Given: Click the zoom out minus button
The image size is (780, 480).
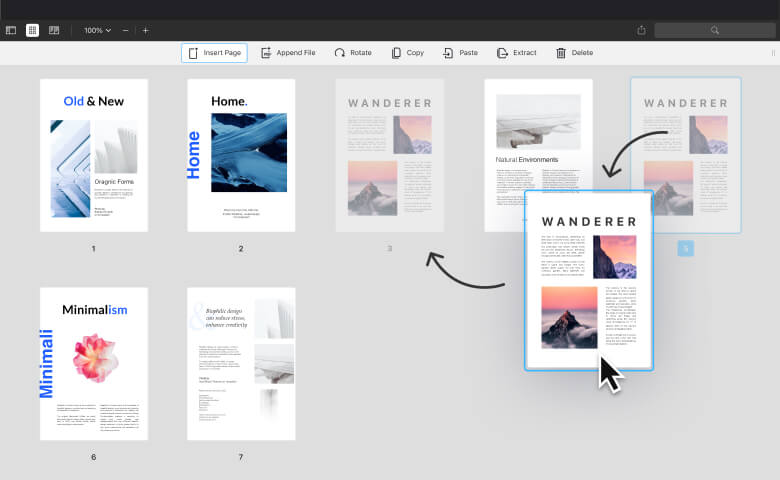Looking at the screenshot, I should tap(125, 30).
